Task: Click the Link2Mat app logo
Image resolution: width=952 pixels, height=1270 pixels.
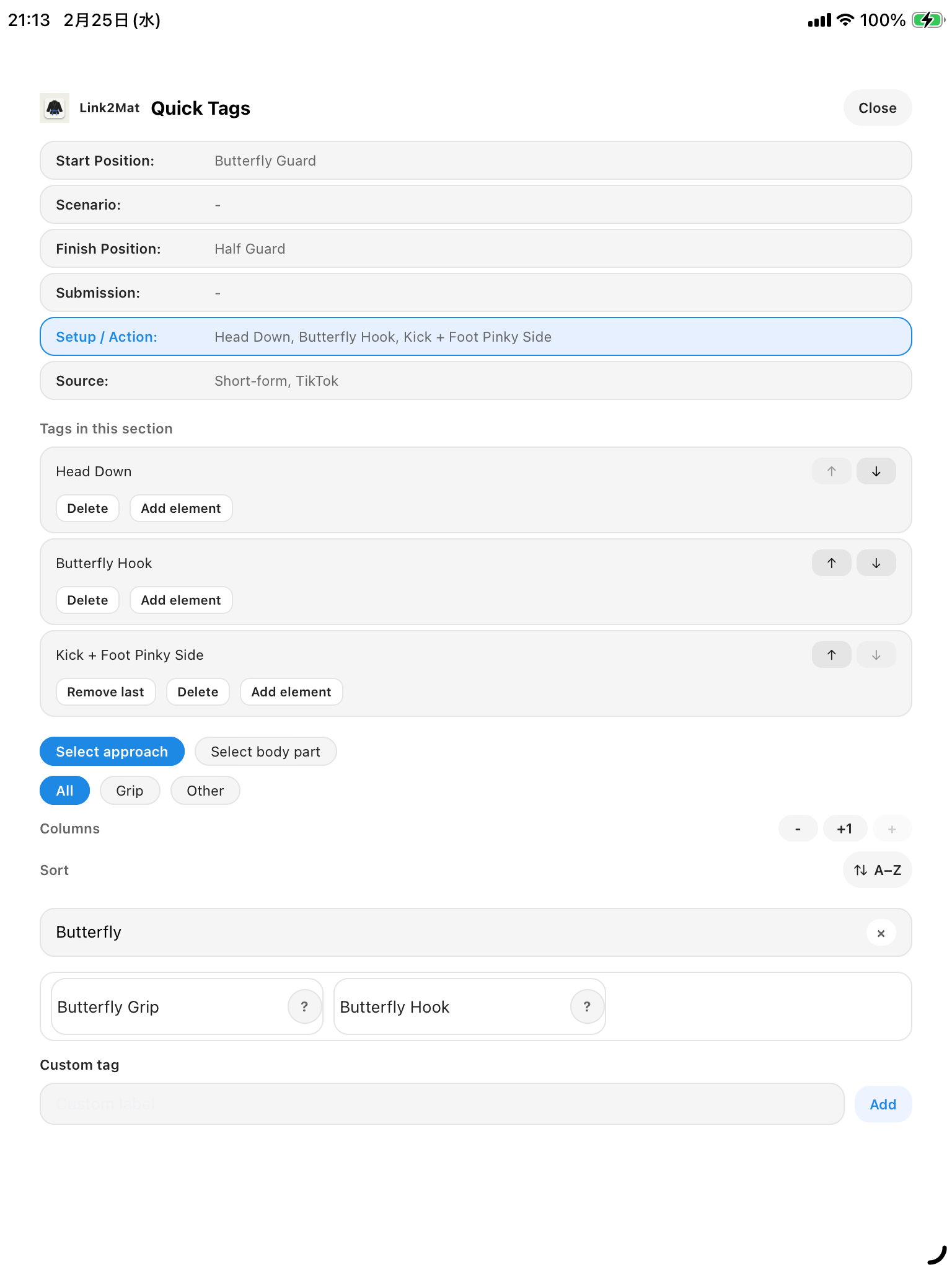Action: [x=55, y=108]
